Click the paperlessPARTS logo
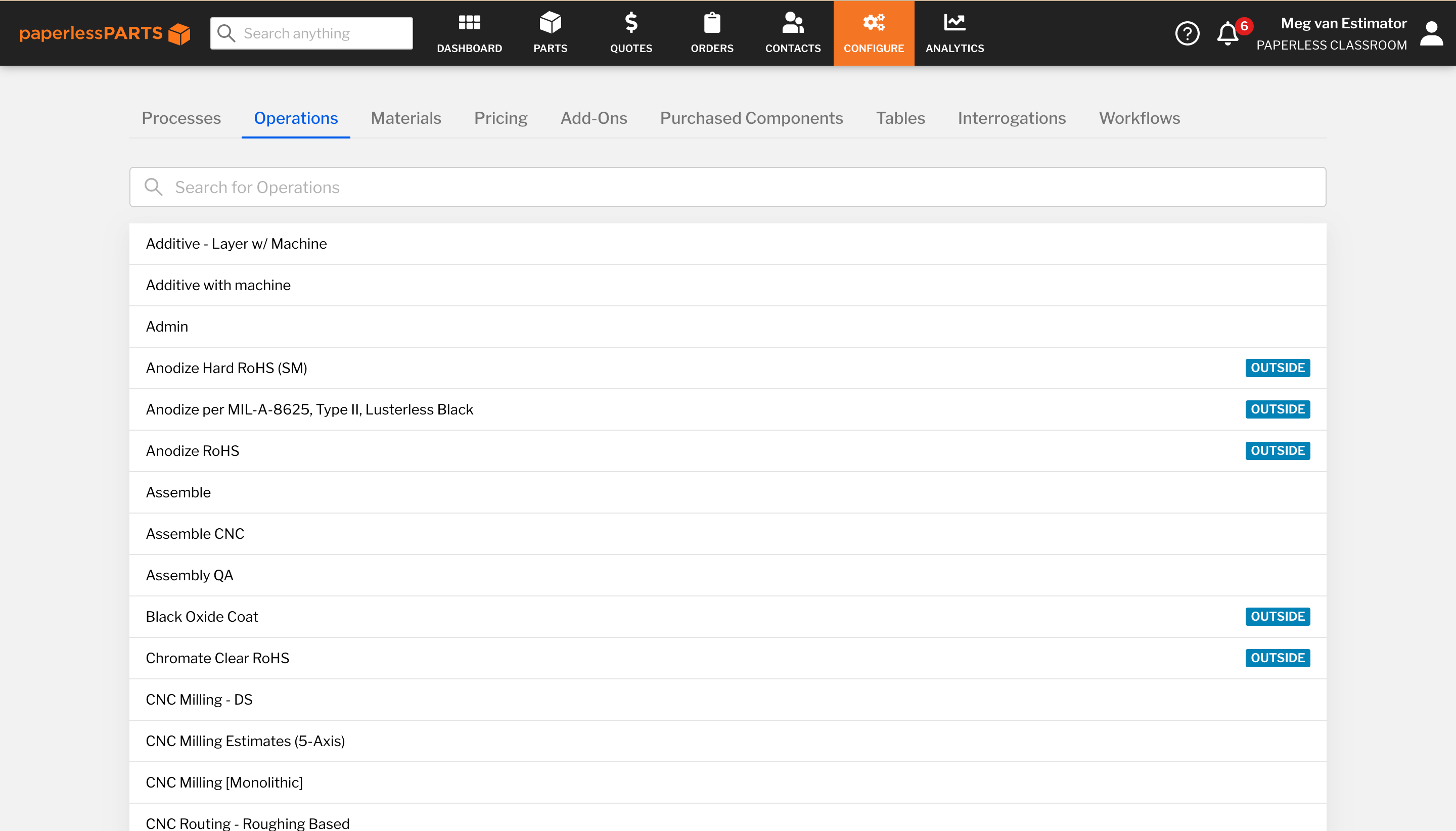Viewport: 1456px width, 831px height. tap(105, 34)
